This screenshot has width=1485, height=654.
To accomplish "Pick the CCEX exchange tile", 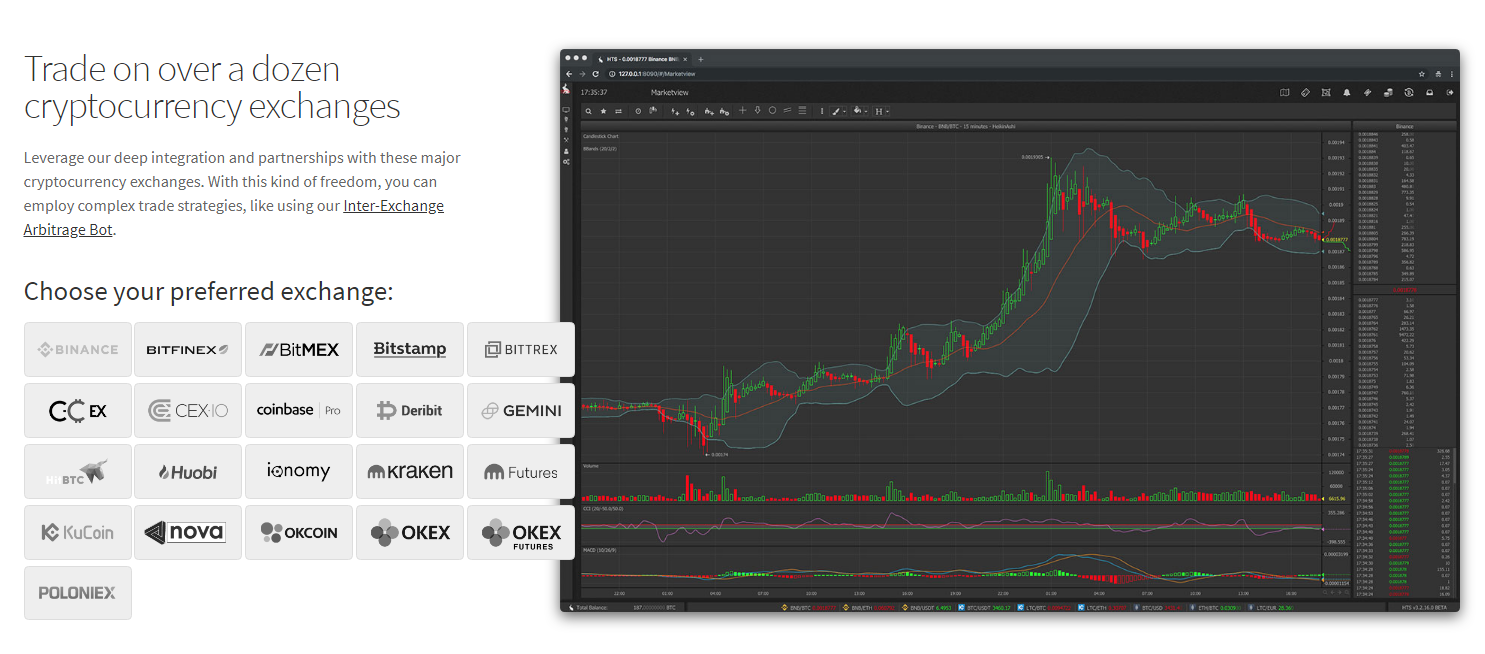I will (x=78, y=410).
